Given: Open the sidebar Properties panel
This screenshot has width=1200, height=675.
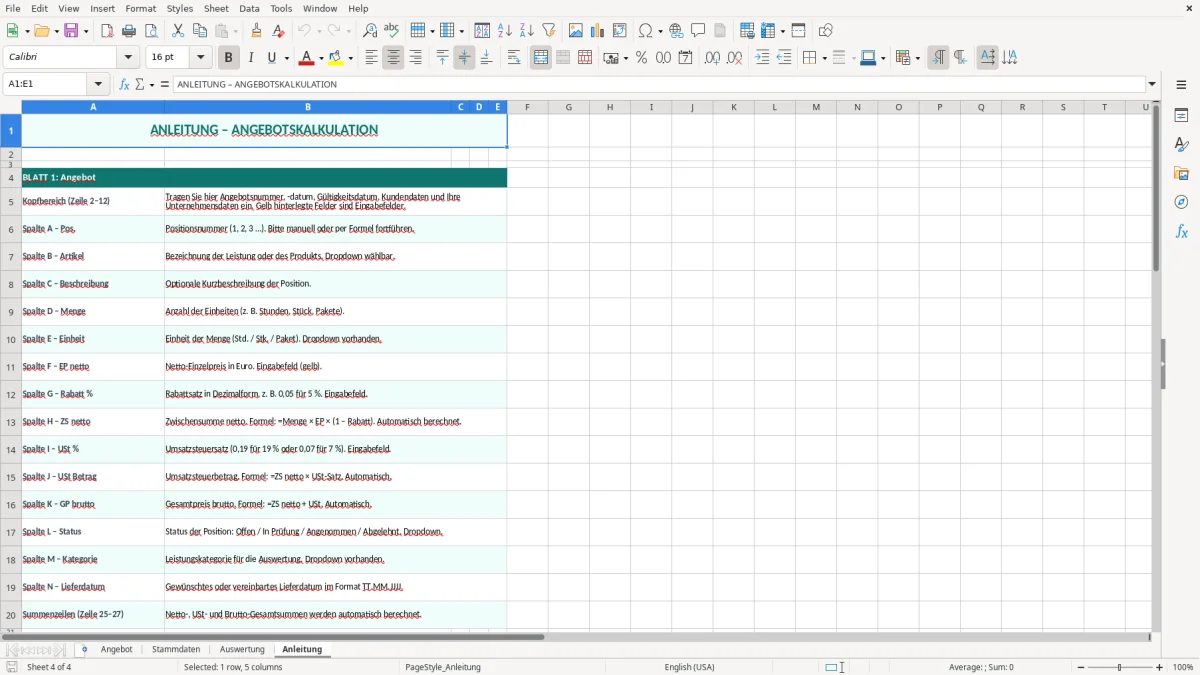Looking at the screenshot, I should click(1181, 115).
